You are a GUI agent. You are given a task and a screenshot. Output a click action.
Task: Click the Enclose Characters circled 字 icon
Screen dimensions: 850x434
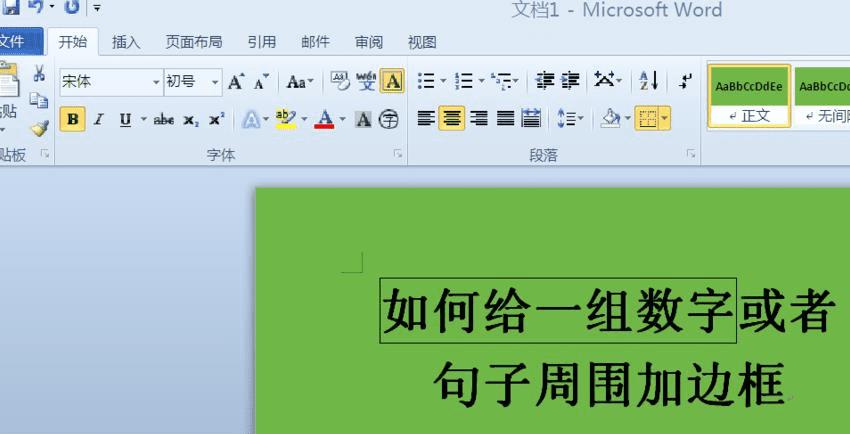click(389, 119)
